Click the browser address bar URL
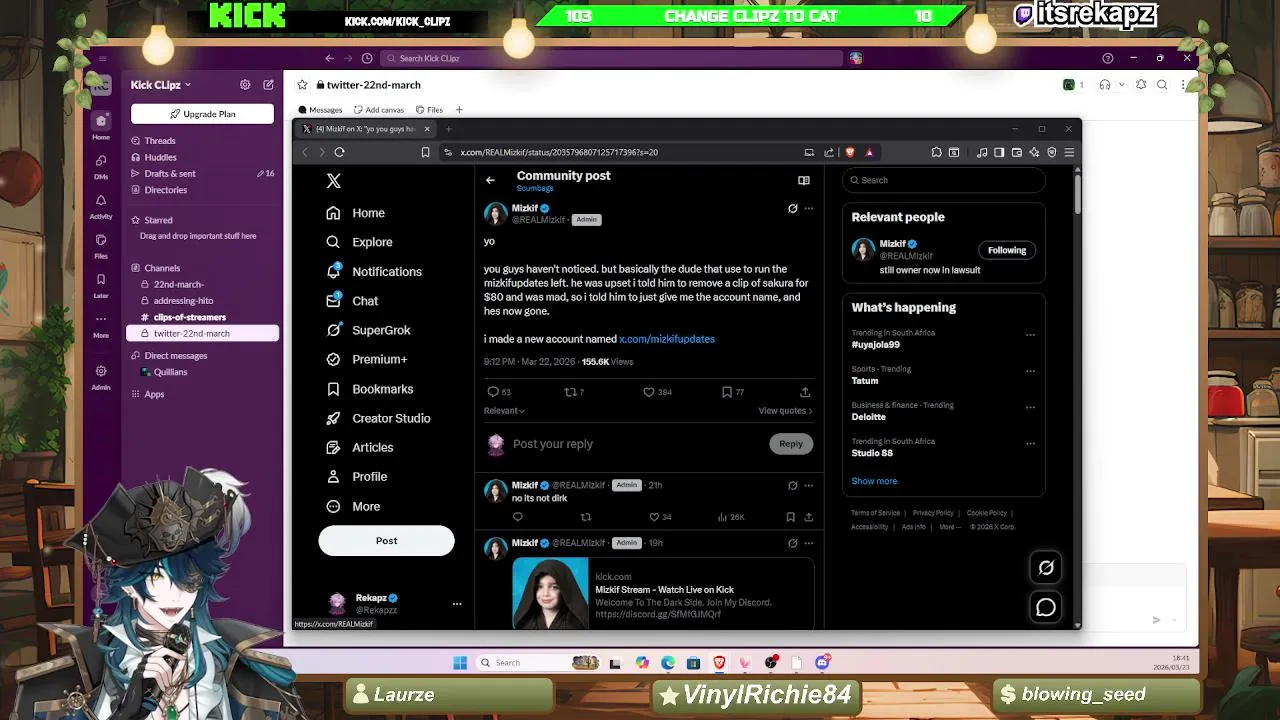 pyautogui.click(x=559, y=152)
